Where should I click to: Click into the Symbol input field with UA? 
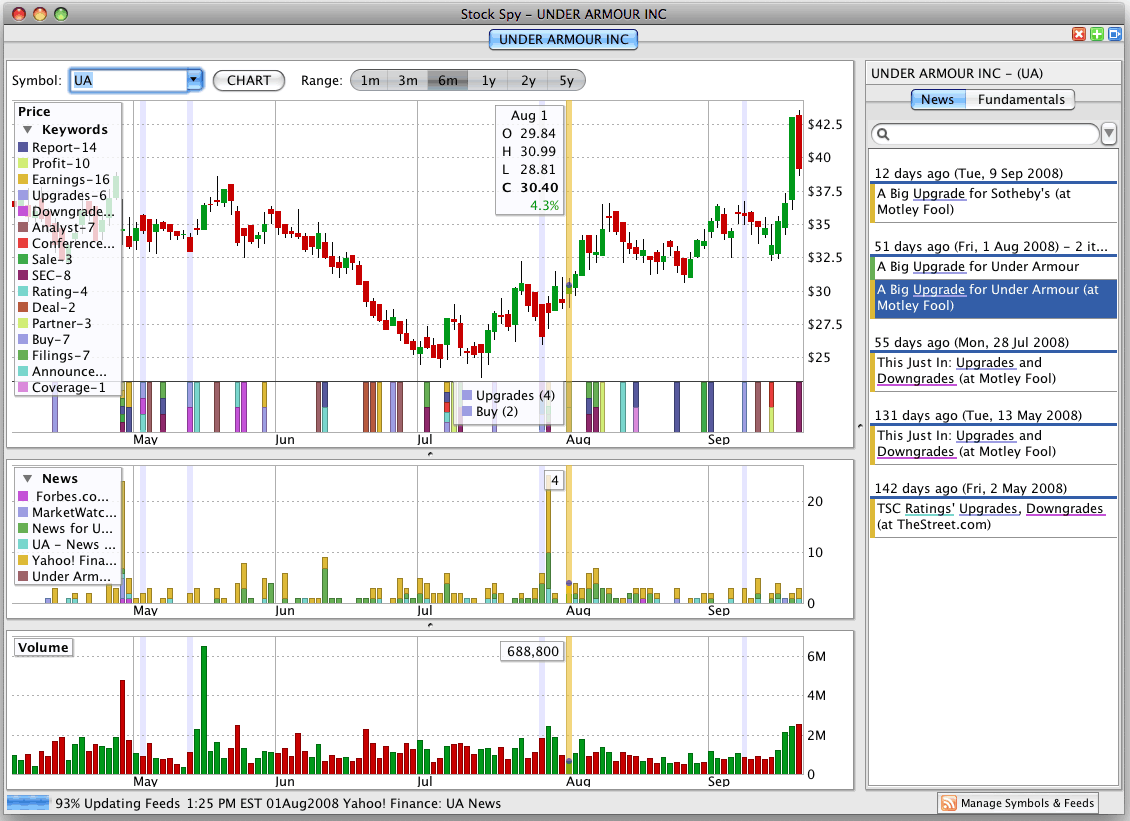click(128, 80)
